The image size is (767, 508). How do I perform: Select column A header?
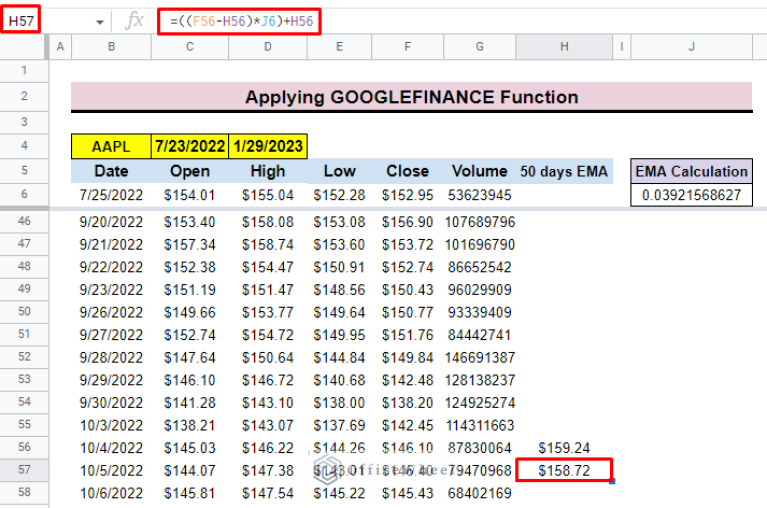coord(60,47)
